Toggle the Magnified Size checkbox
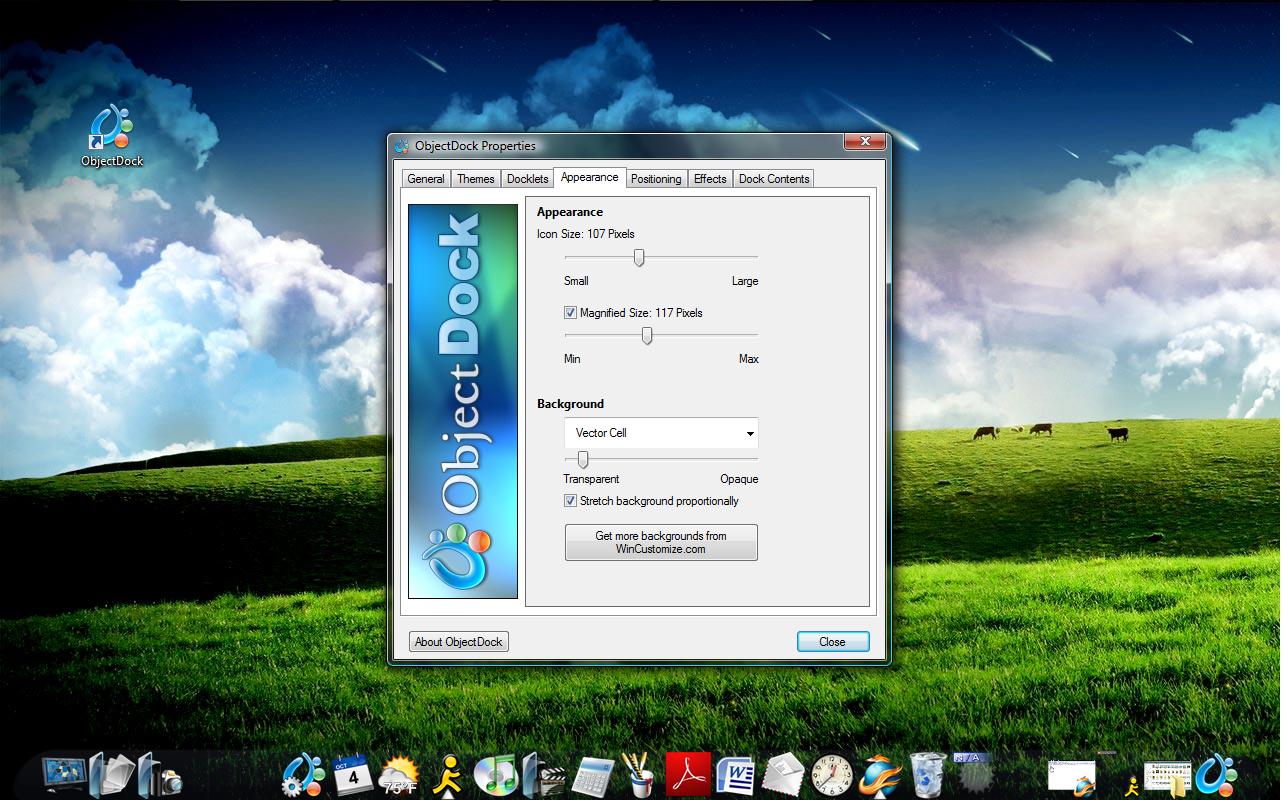Screen dimensions: 1282x800 coord(570,313)
